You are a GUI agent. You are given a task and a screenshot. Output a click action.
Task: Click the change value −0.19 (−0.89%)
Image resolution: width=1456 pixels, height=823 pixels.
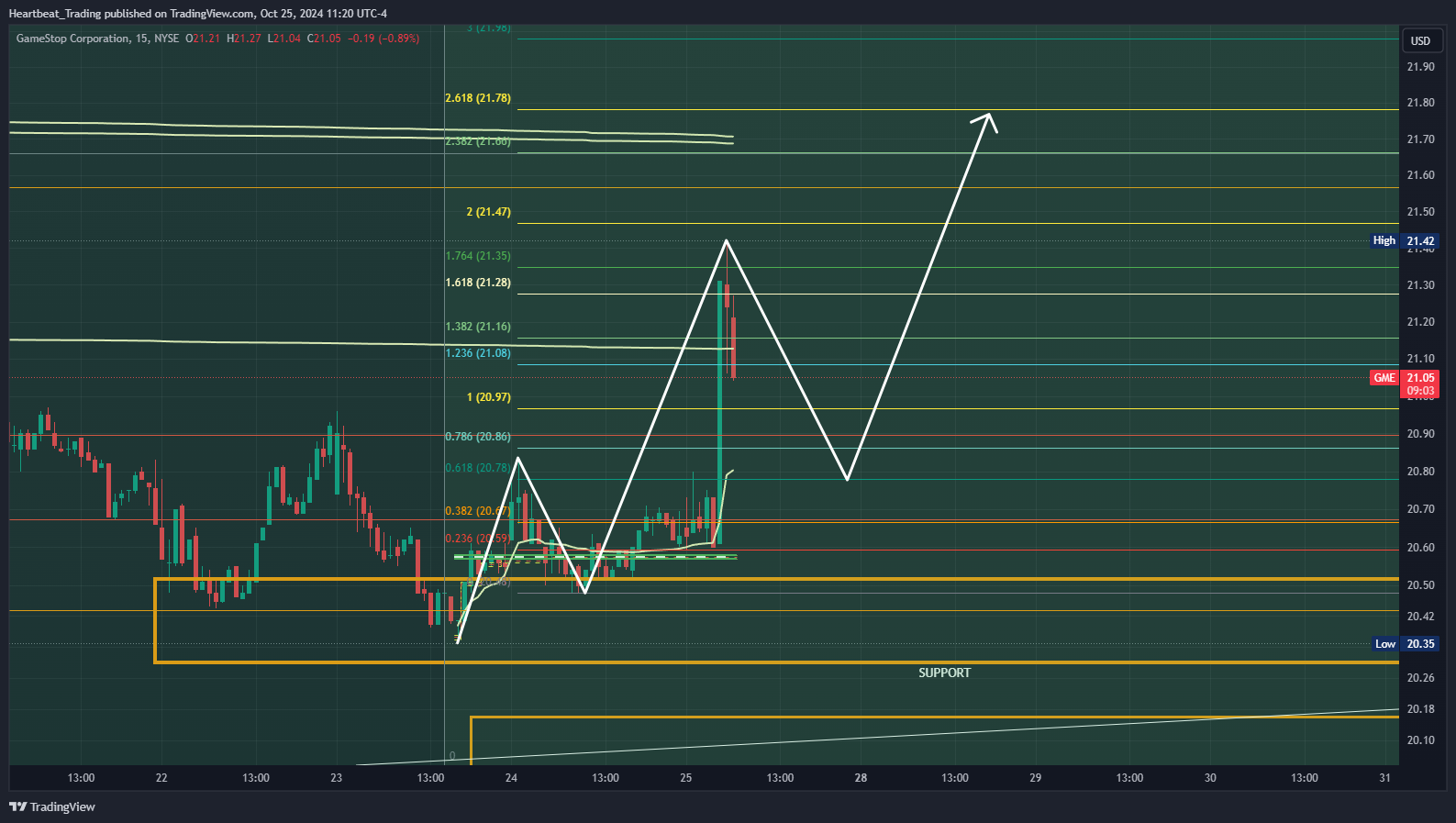383,39
